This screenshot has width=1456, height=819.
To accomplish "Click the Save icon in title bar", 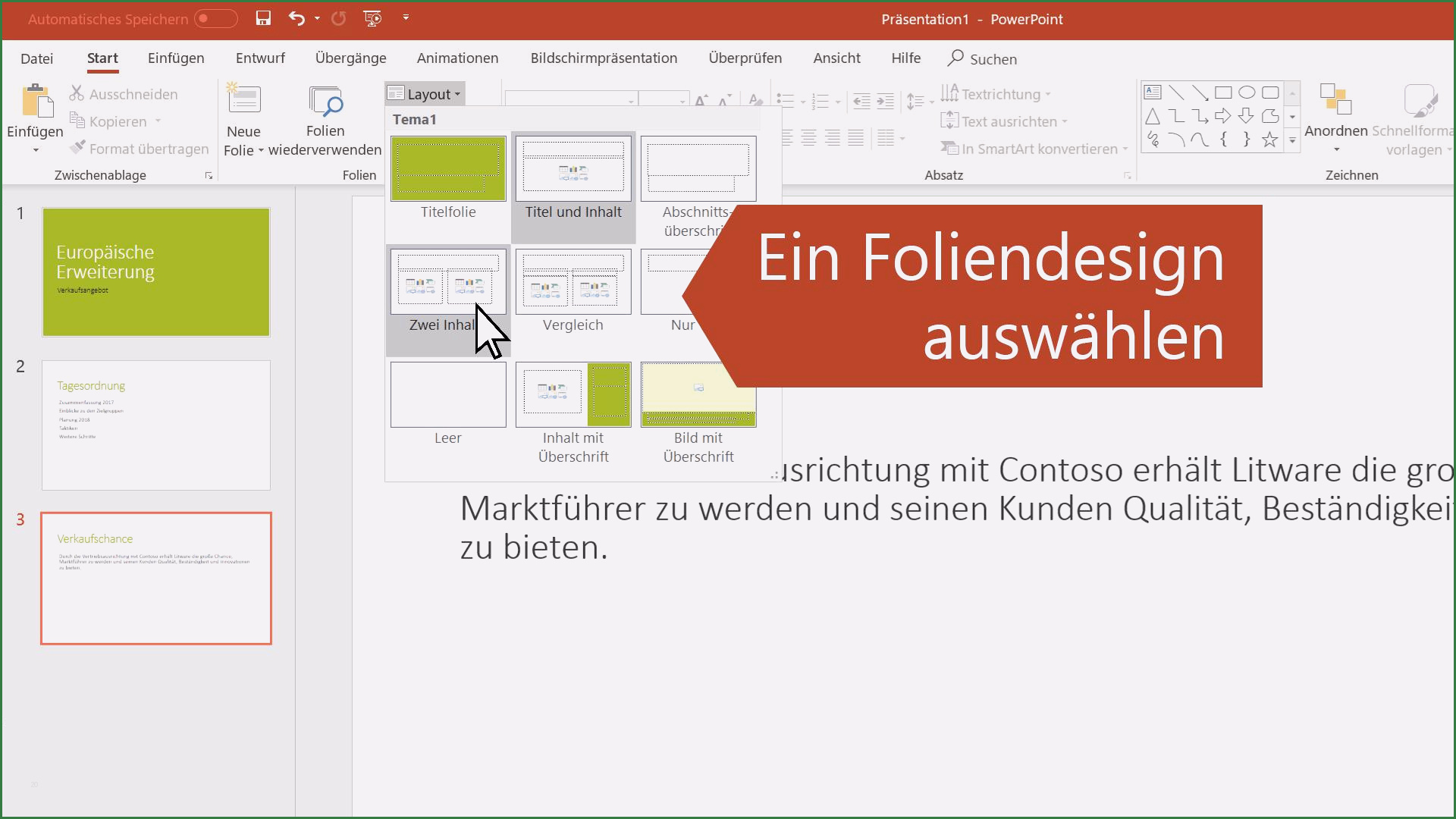I will coord(263,18).
